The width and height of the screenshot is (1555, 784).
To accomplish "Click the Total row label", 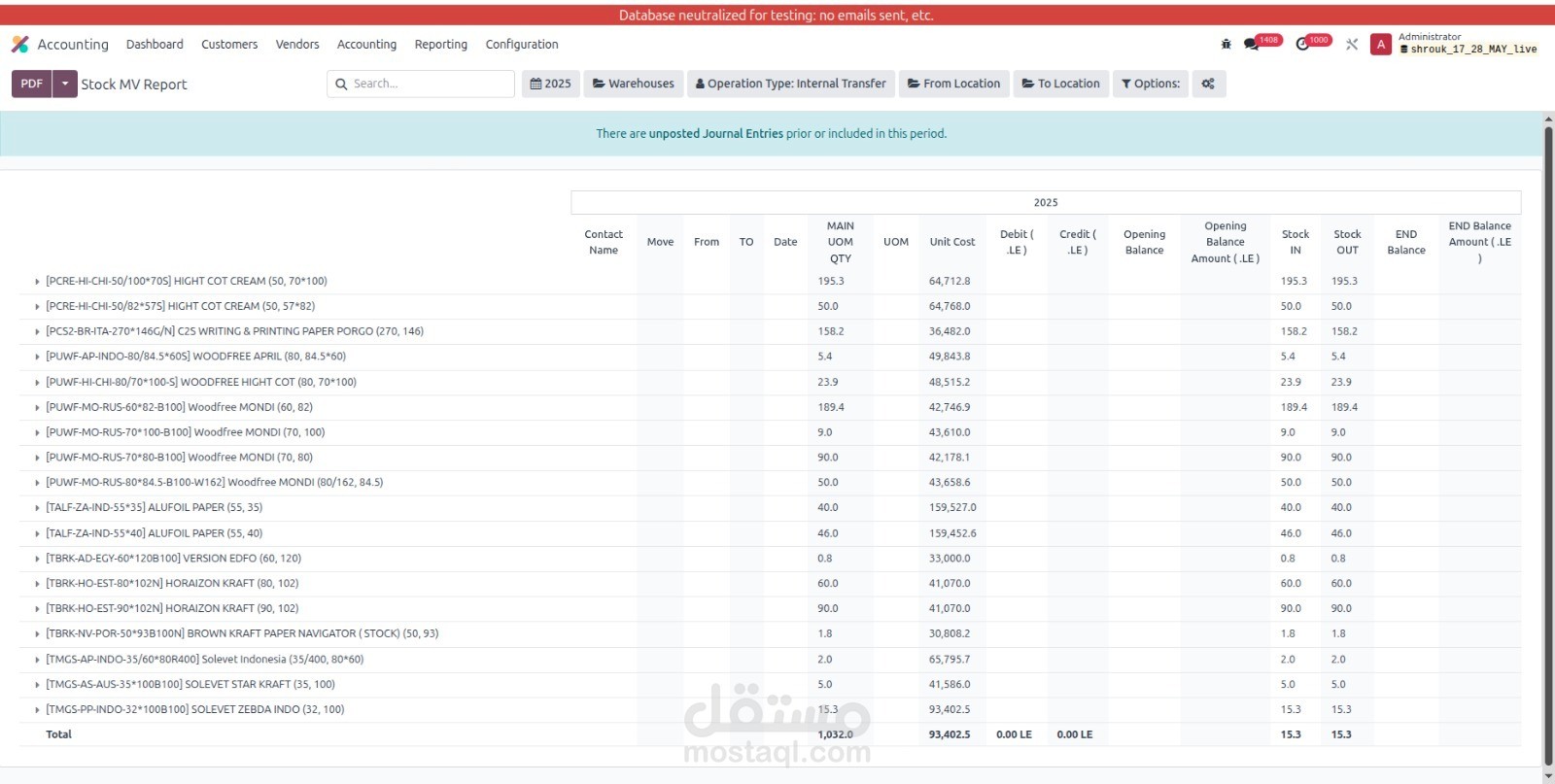I will [x=58, y=734].
